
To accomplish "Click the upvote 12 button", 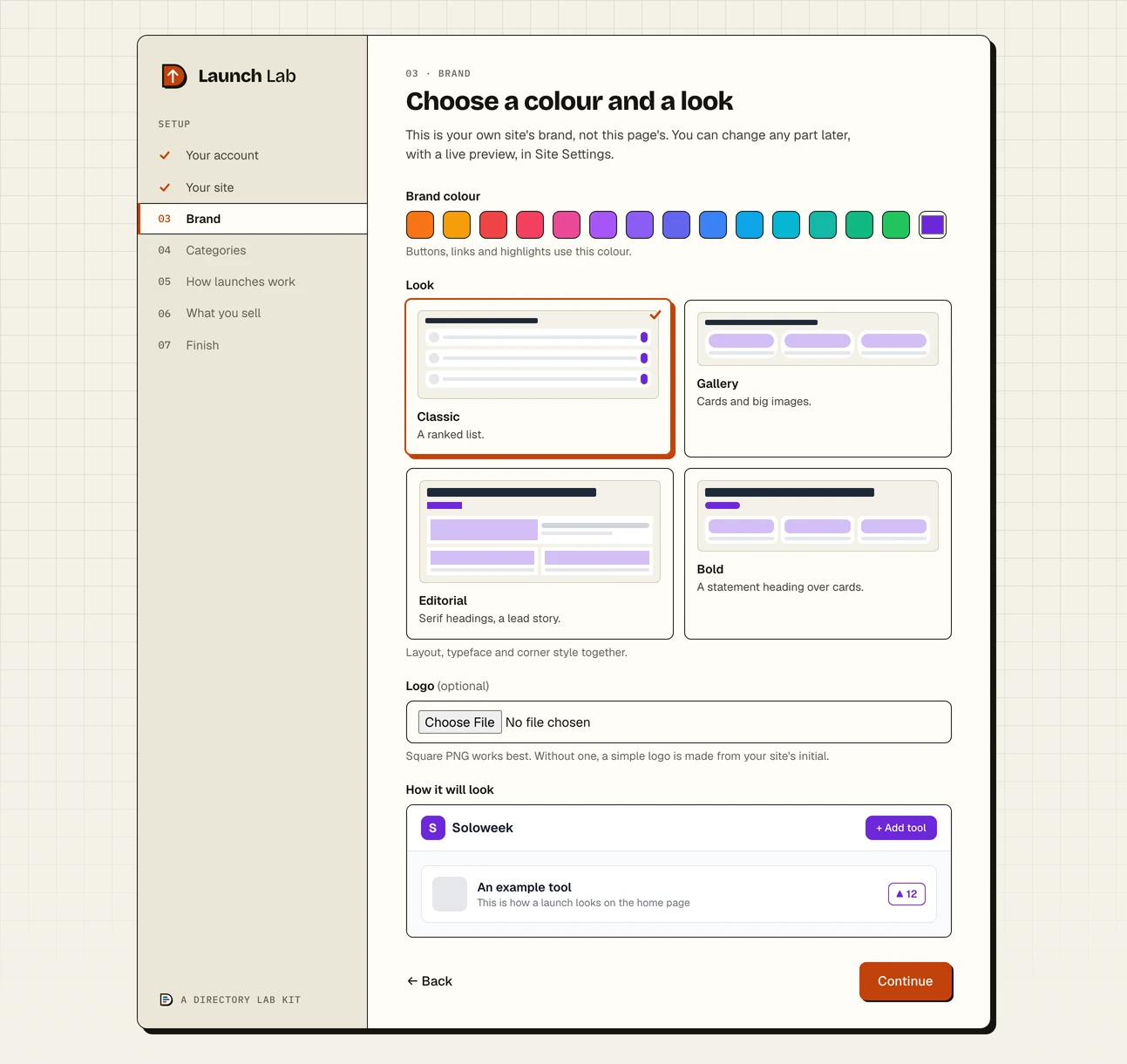I will (906, 894).
